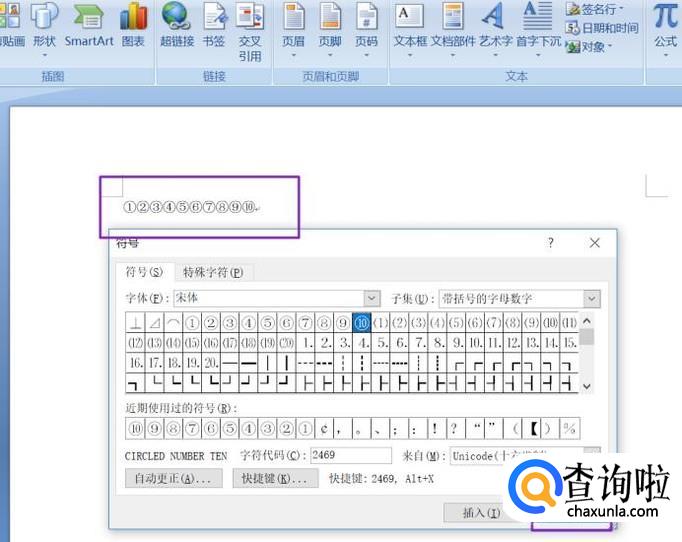This screenshot has height=542, width=682.
Task: Insert 日期和时间 date and time
Action: 602,28
